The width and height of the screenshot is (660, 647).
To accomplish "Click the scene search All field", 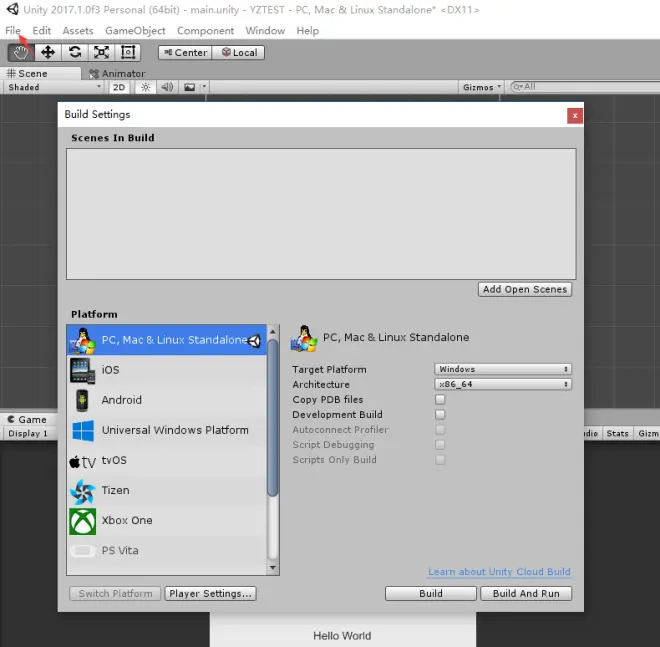I will pyautogui.click(x=585, y=87).
